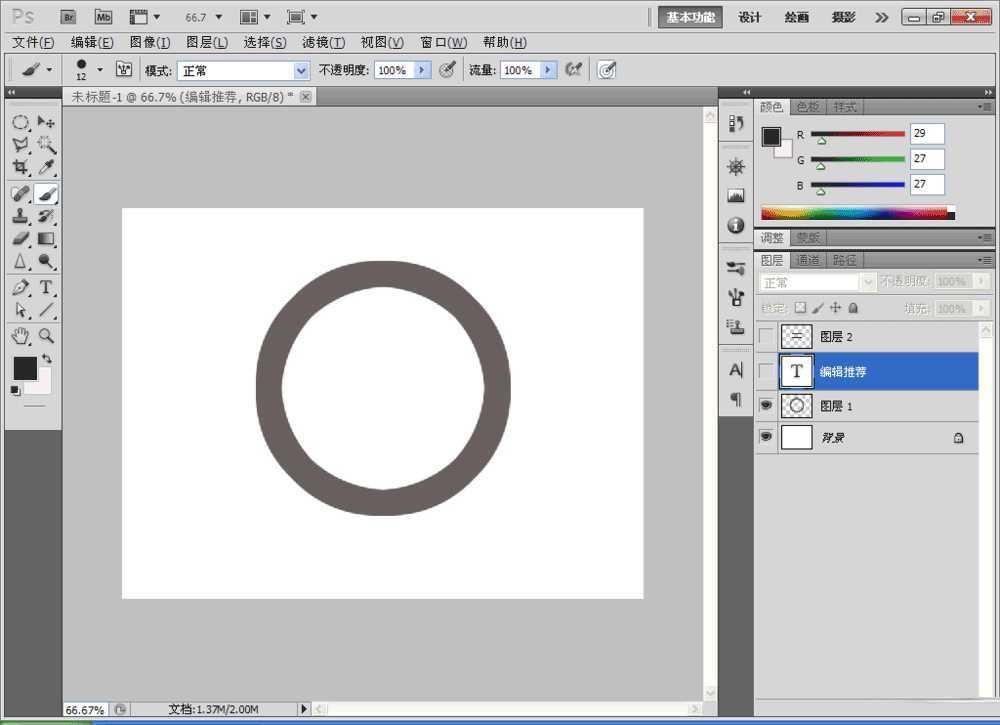The width and height of the screenshot is (1000, 725).
Task: Select the Pen tool
Action: [x=20, y=288]
